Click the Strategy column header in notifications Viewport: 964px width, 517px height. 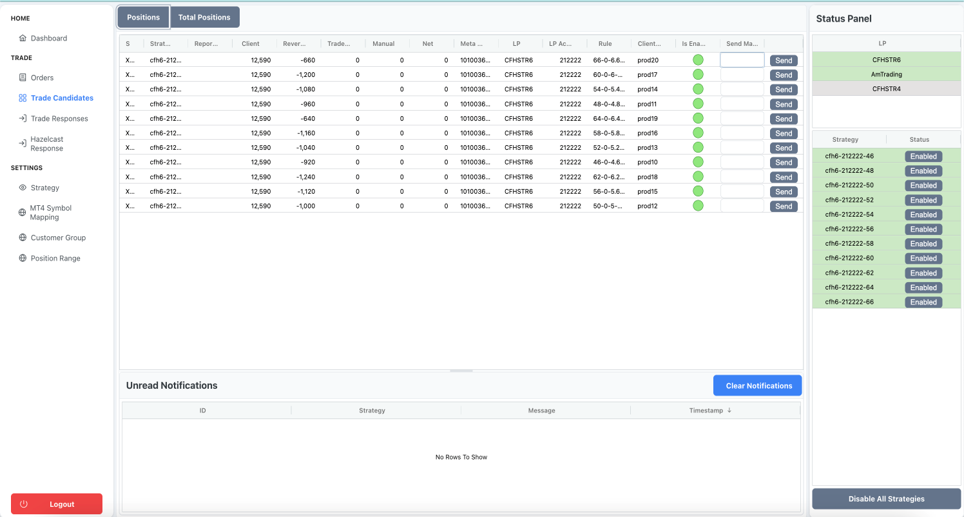pos(372,410)
